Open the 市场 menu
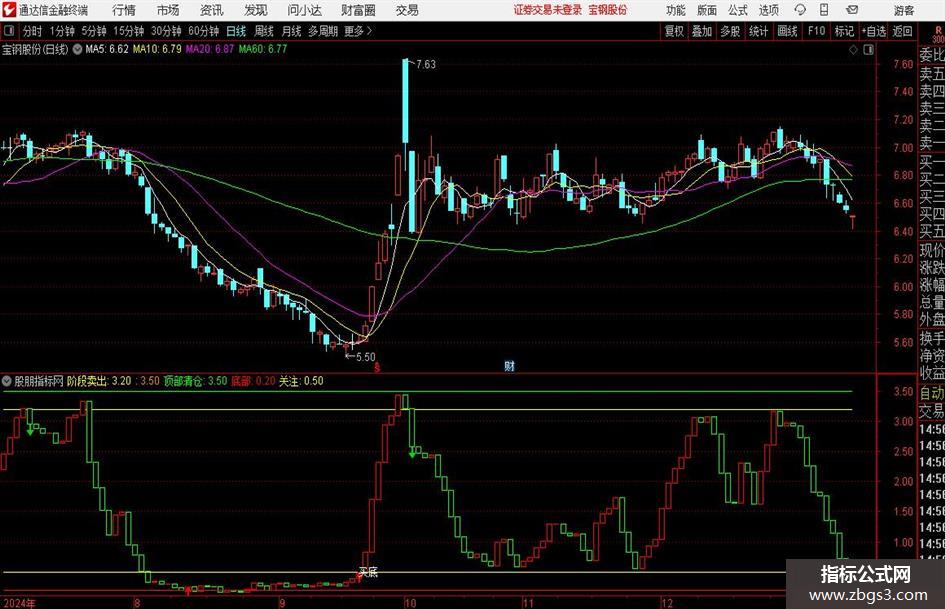This screenshot has height=609, width=945. point(168,10)
